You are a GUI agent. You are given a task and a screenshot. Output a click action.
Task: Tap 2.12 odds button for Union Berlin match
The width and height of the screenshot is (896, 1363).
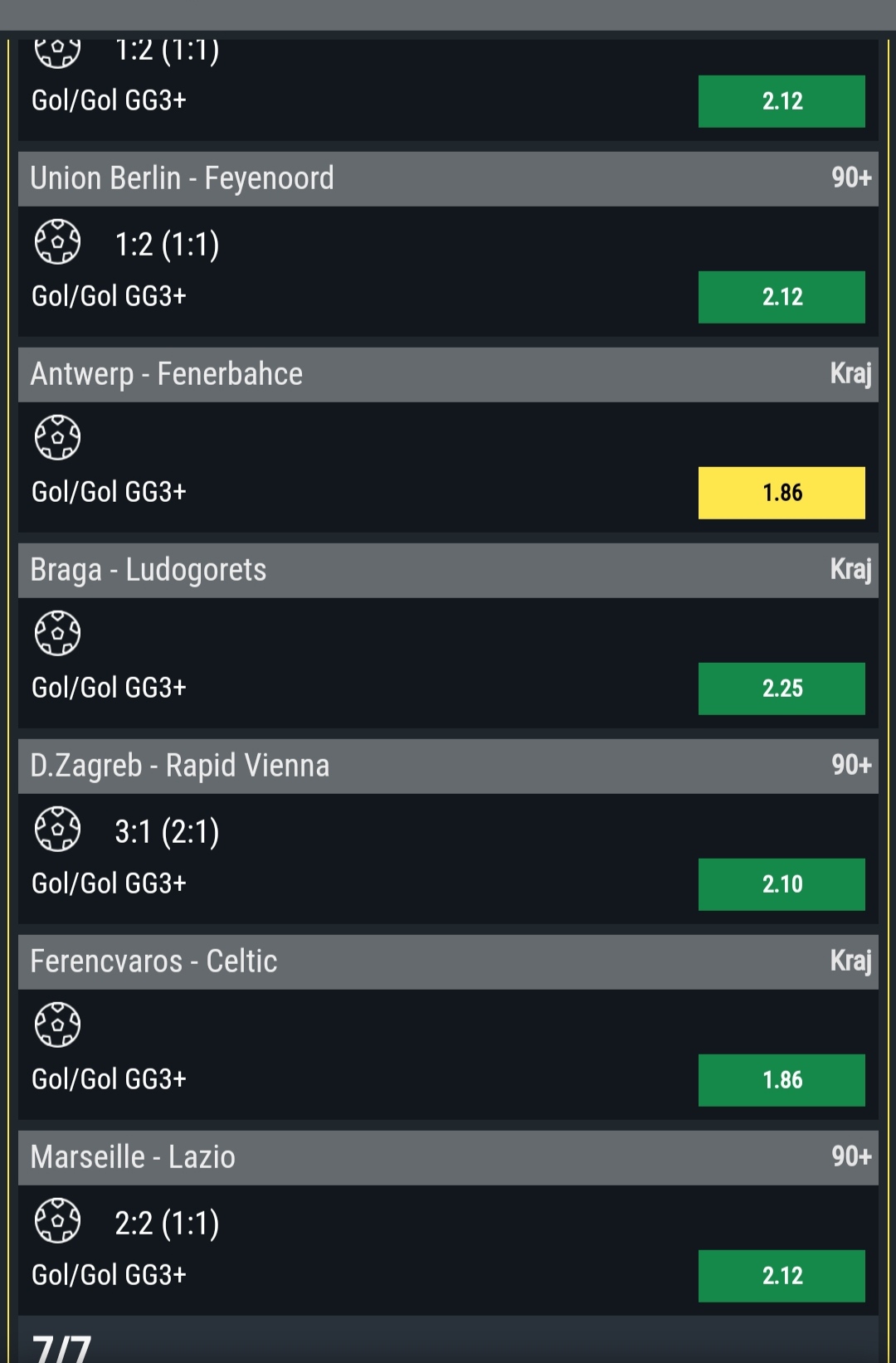pyautogui.click(x=782, y=297)
